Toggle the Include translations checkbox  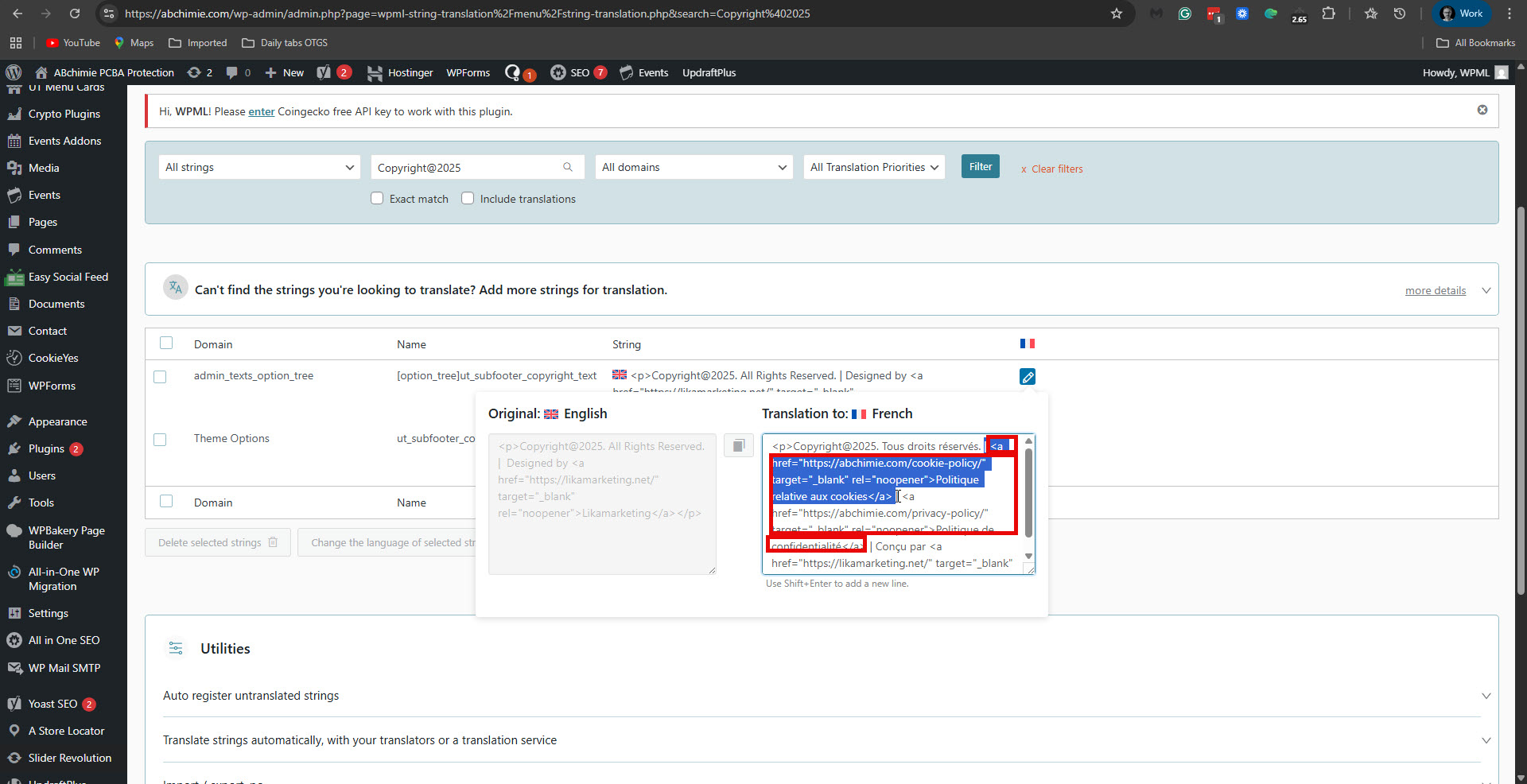tap(468, 199)
